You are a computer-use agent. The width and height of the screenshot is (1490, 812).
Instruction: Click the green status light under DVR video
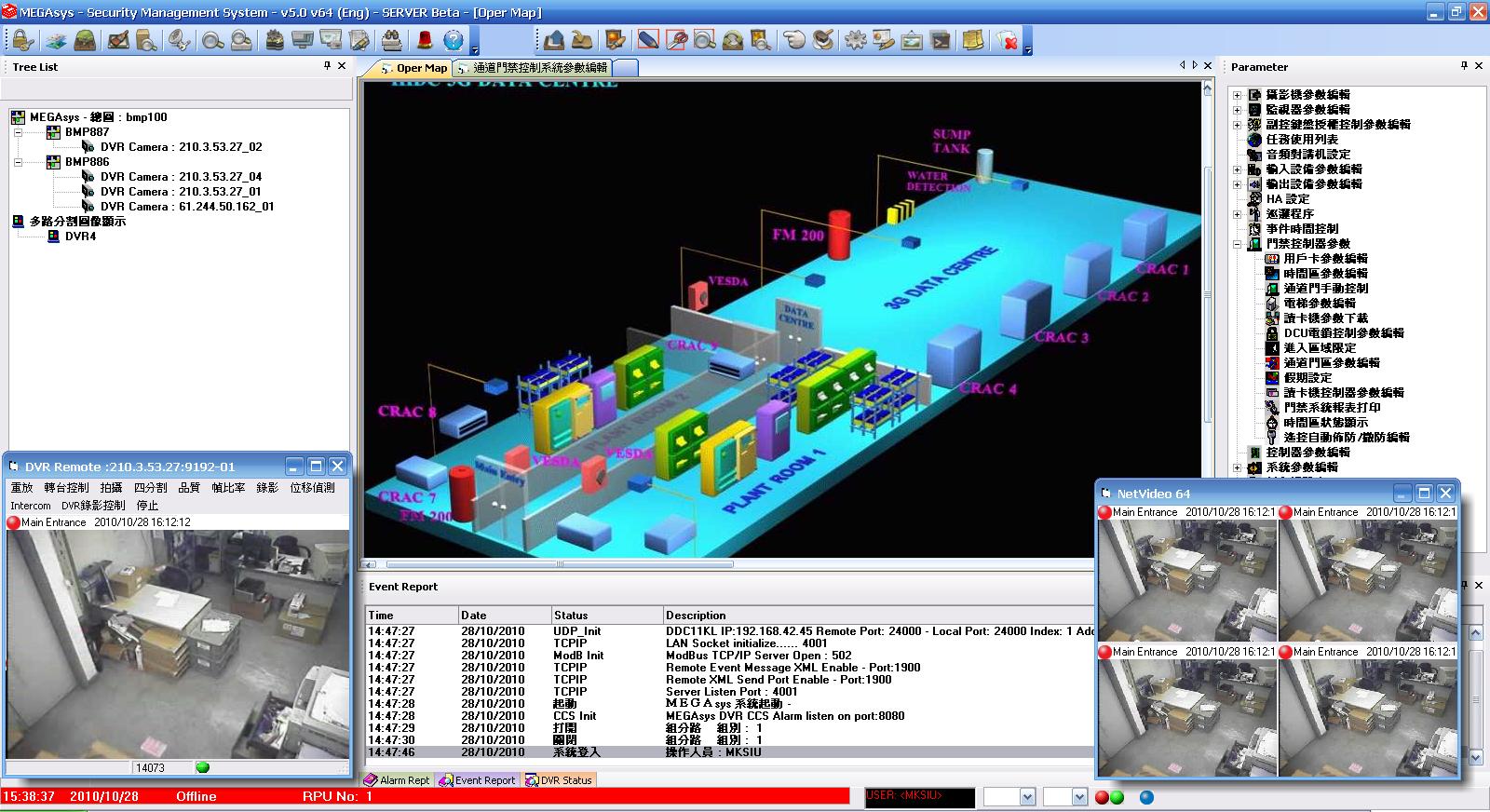203,767
